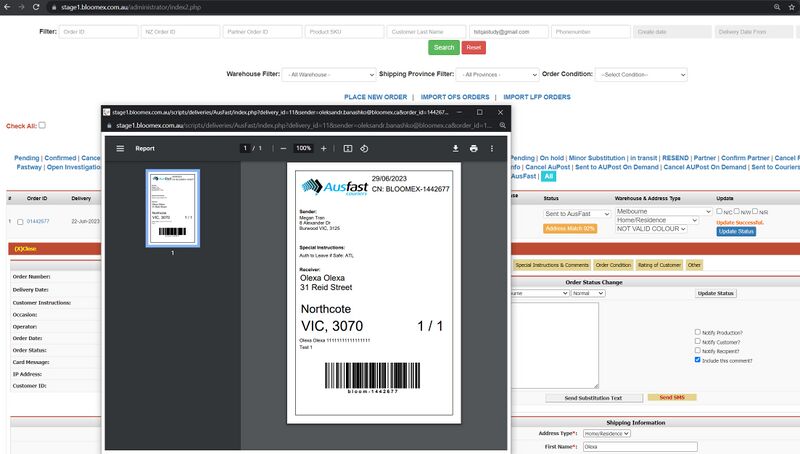Image resolution: width=800 pixels, height=454 pixels.
Task: Zoom out the PDF label
Action: click(x=283, y=148)
